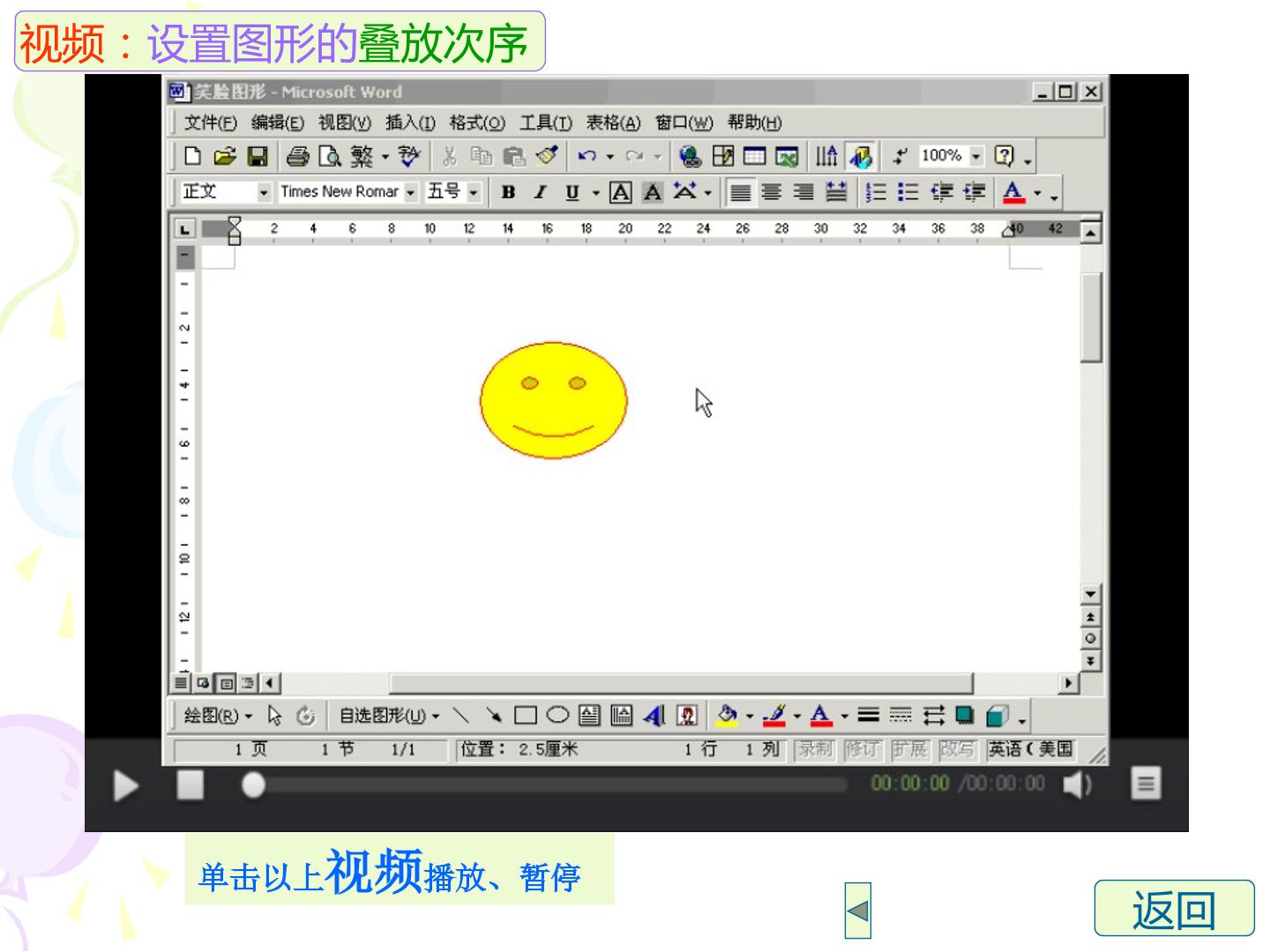Viewport: 1270px width, 952px height.
Task: Open a file with the folder icon
Action: pyautogui.click(x=225, y=157)
